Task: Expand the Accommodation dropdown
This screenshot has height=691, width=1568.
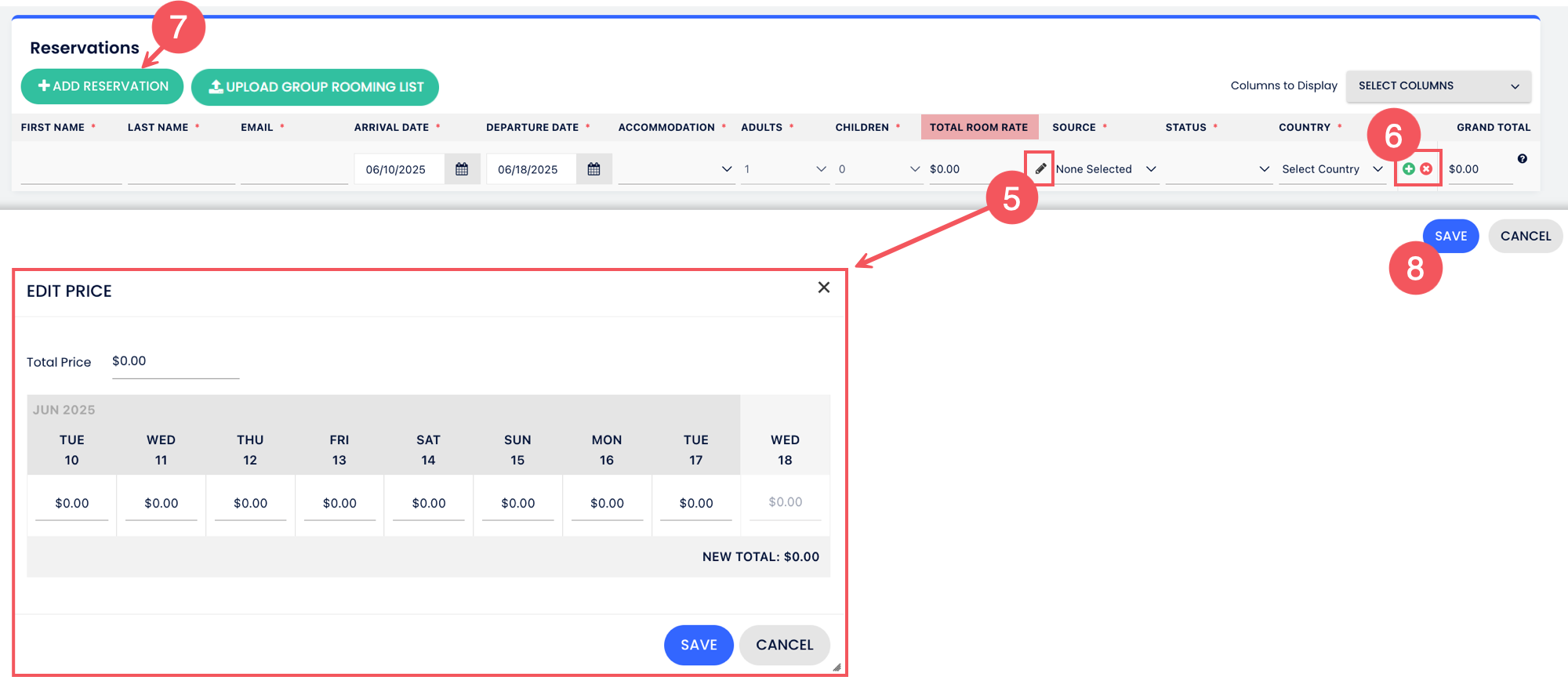Action: click(676, 169)
